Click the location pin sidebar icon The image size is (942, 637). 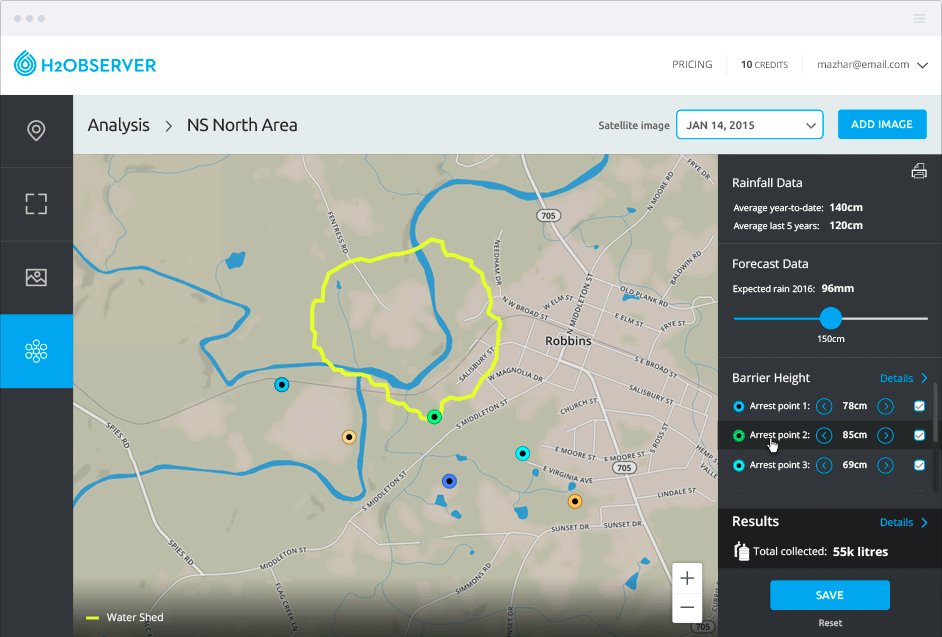click(x=36, y=131)
